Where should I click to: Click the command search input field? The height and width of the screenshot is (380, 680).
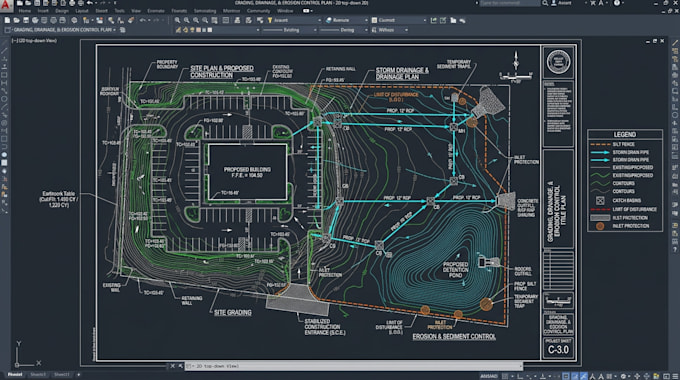[x=510, y=3]
